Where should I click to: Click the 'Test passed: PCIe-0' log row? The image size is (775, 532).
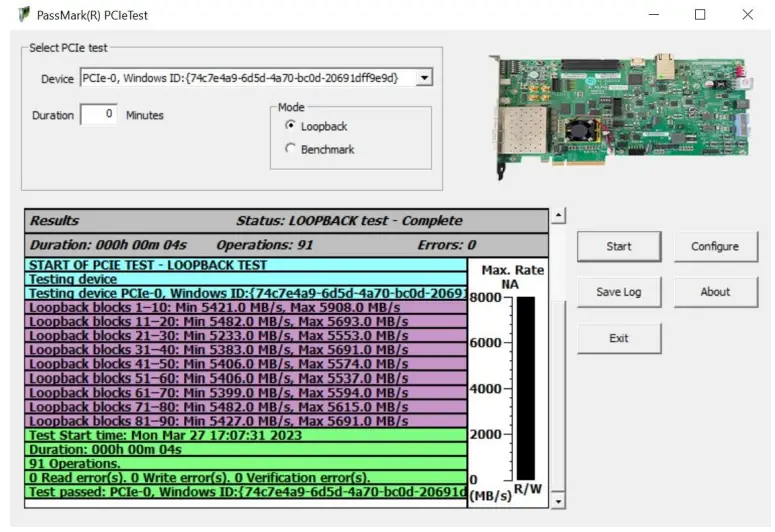(246, 492)
